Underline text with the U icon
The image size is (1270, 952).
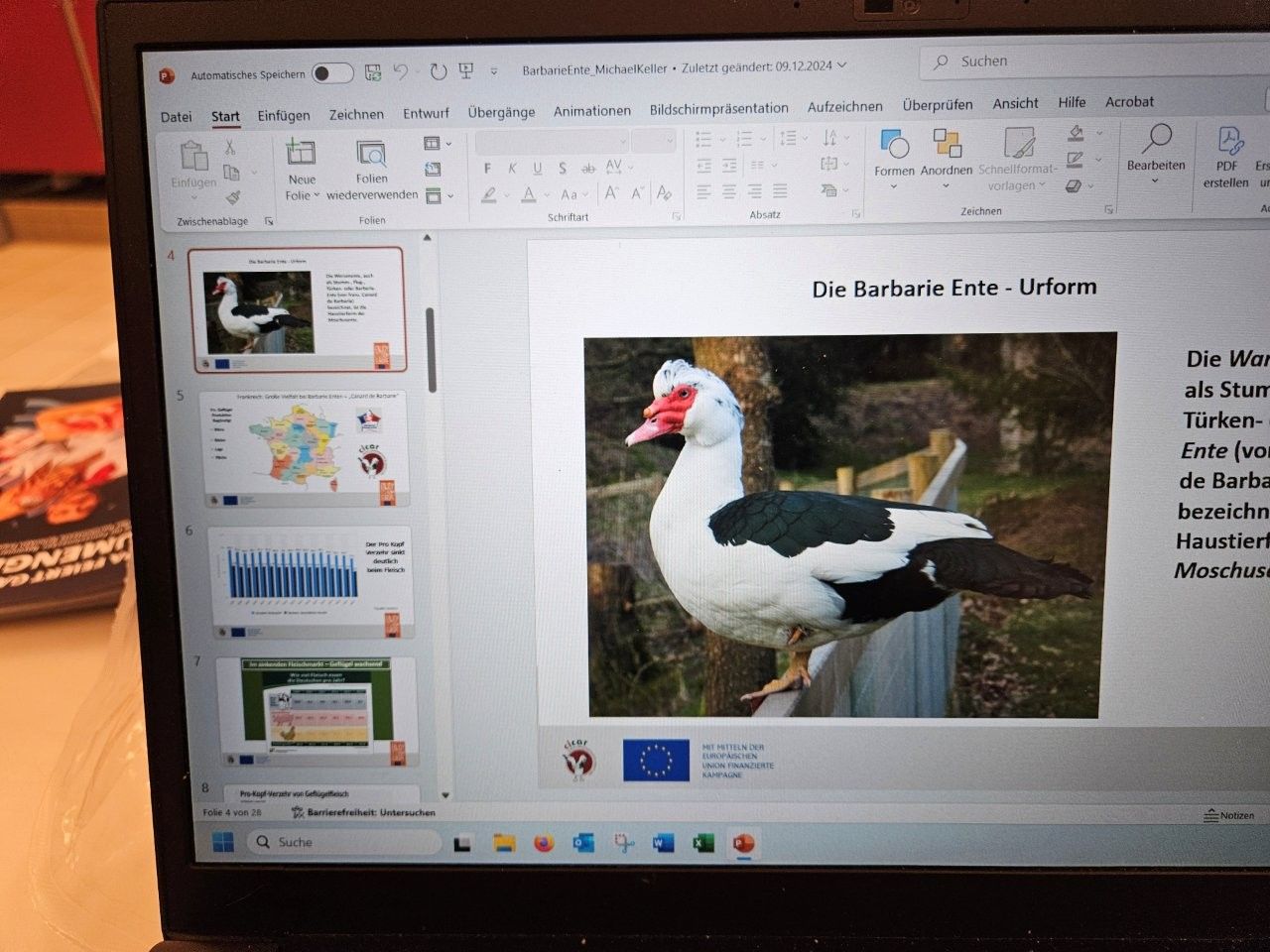(x=536, y=168)
